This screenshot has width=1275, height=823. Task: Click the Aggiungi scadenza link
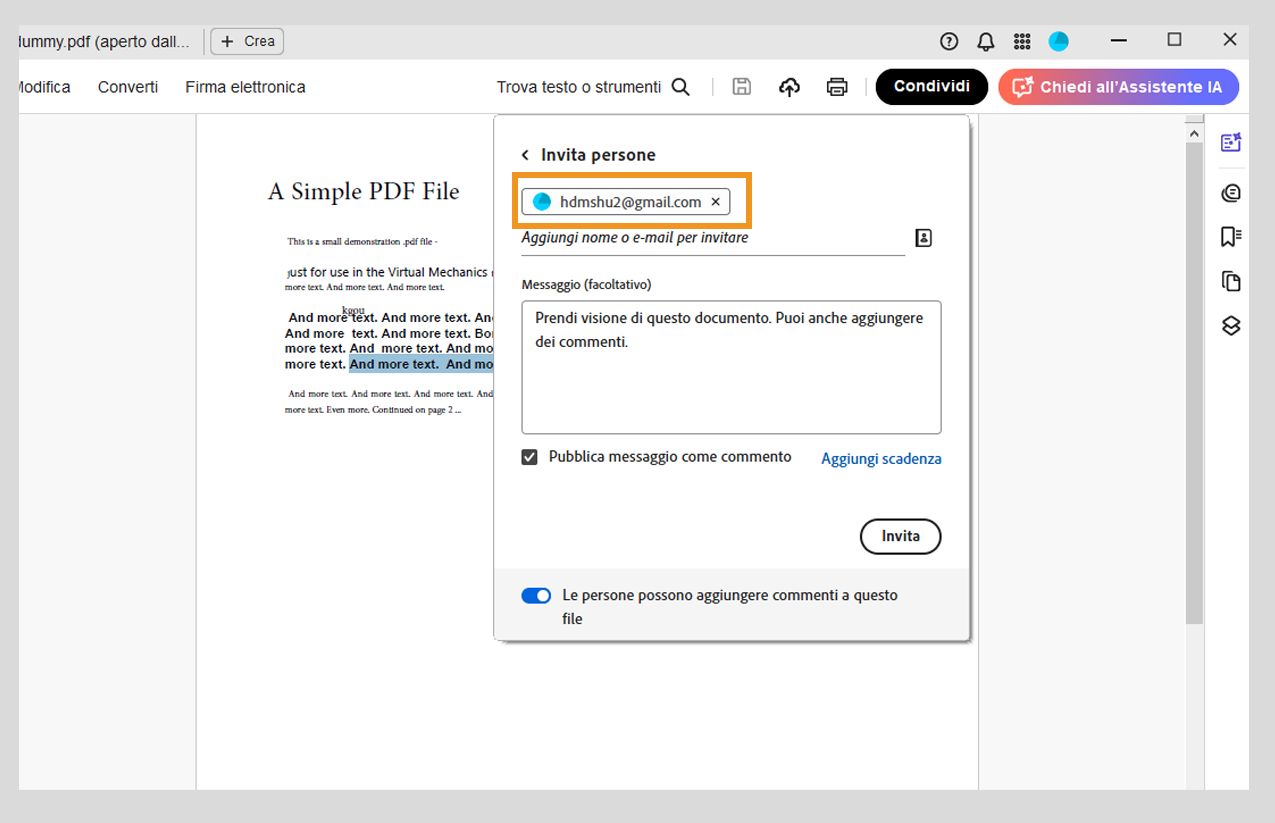coord(880,458)
